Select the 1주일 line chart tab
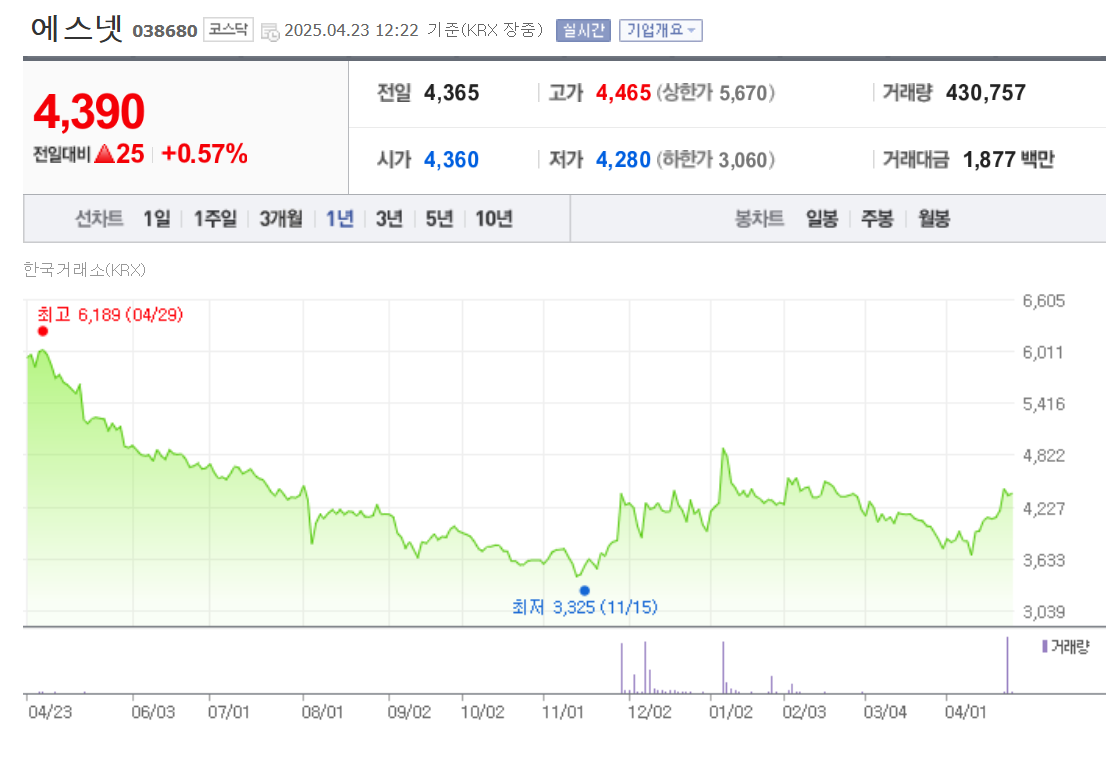This screenshot has height=765, width=1106. coord(215,219)
